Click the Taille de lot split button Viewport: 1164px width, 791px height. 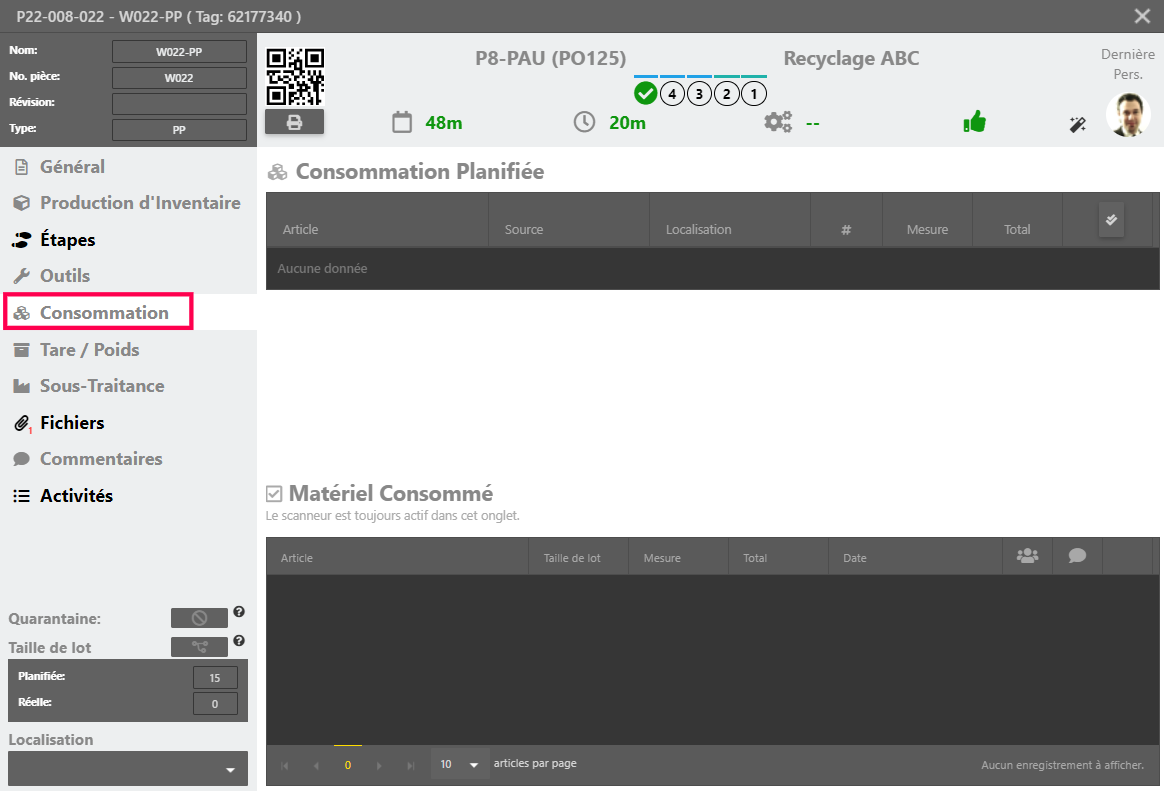199,647
